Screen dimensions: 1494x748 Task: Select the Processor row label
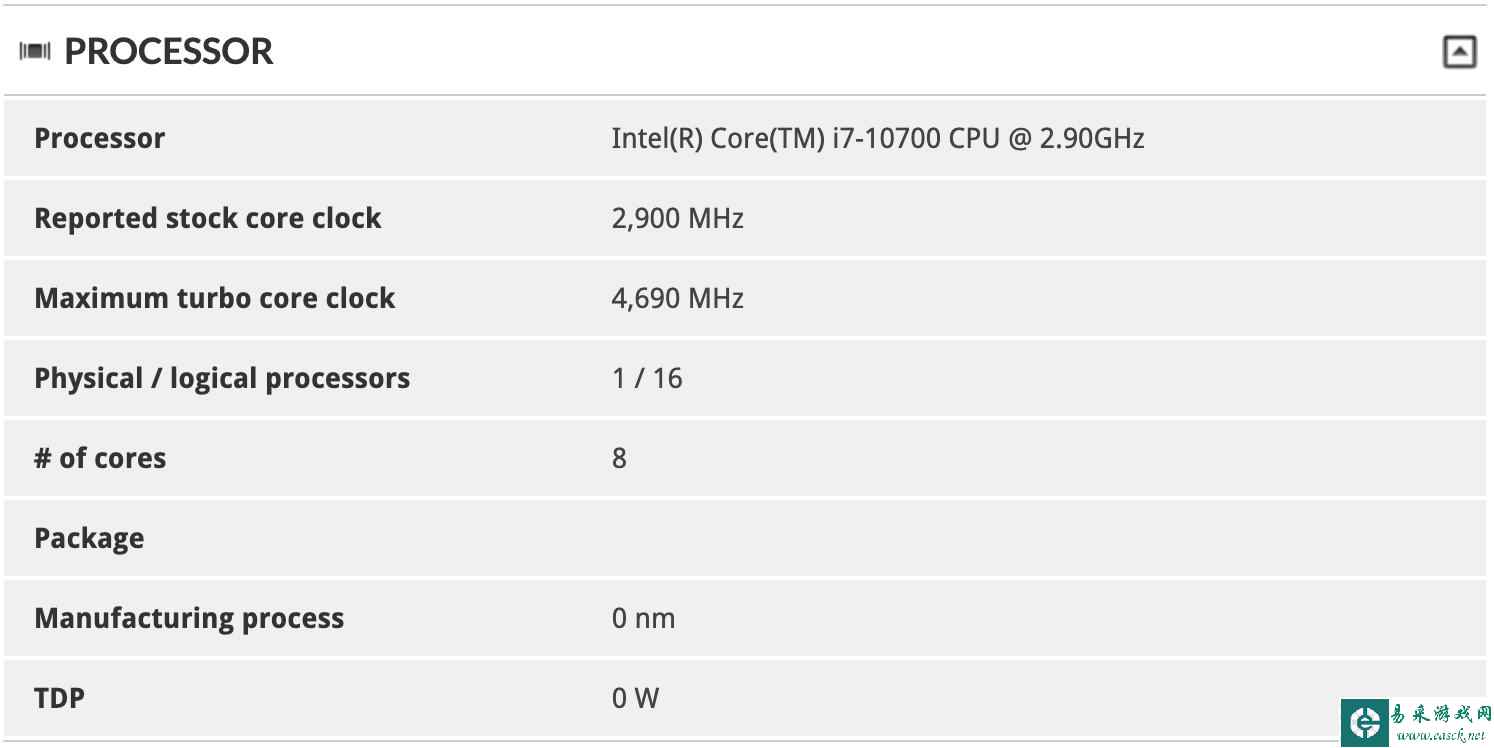[x=100, y=138]
